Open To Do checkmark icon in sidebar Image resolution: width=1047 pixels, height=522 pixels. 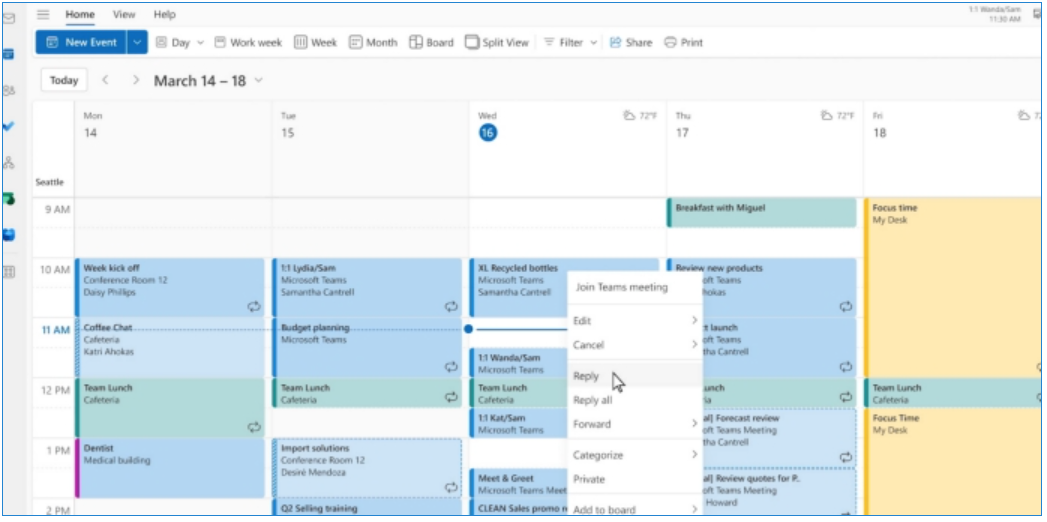[x=9, y=126]
